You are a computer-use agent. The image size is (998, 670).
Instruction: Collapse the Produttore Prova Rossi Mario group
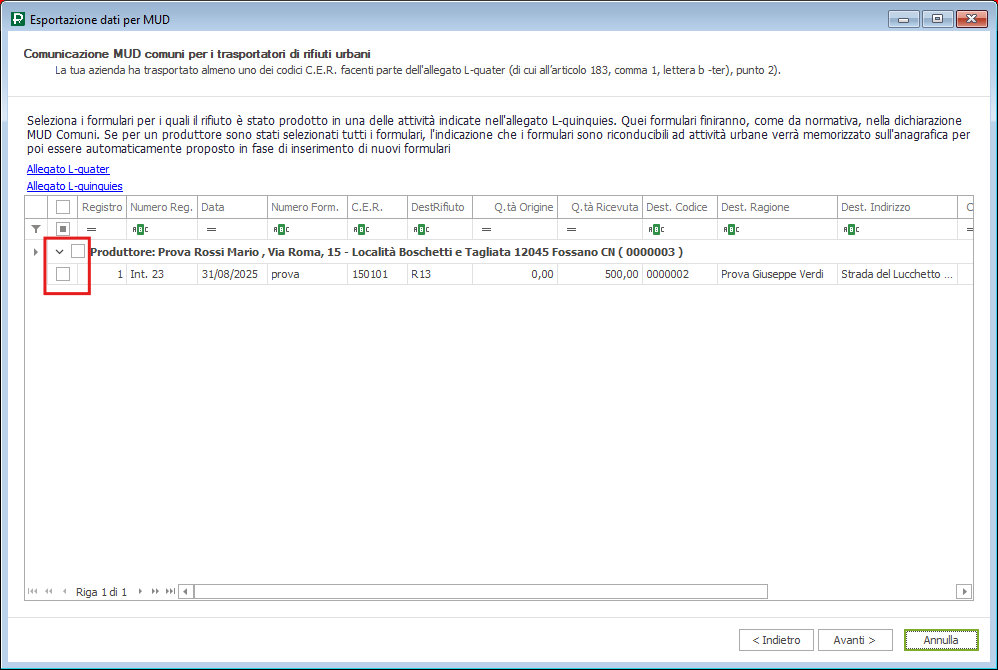click(x=59, y=252)
